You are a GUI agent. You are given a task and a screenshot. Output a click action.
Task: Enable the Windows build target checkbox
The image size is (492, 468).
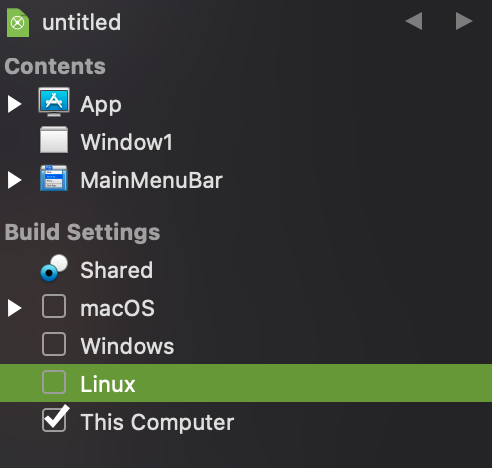click(x=54, y=344)
